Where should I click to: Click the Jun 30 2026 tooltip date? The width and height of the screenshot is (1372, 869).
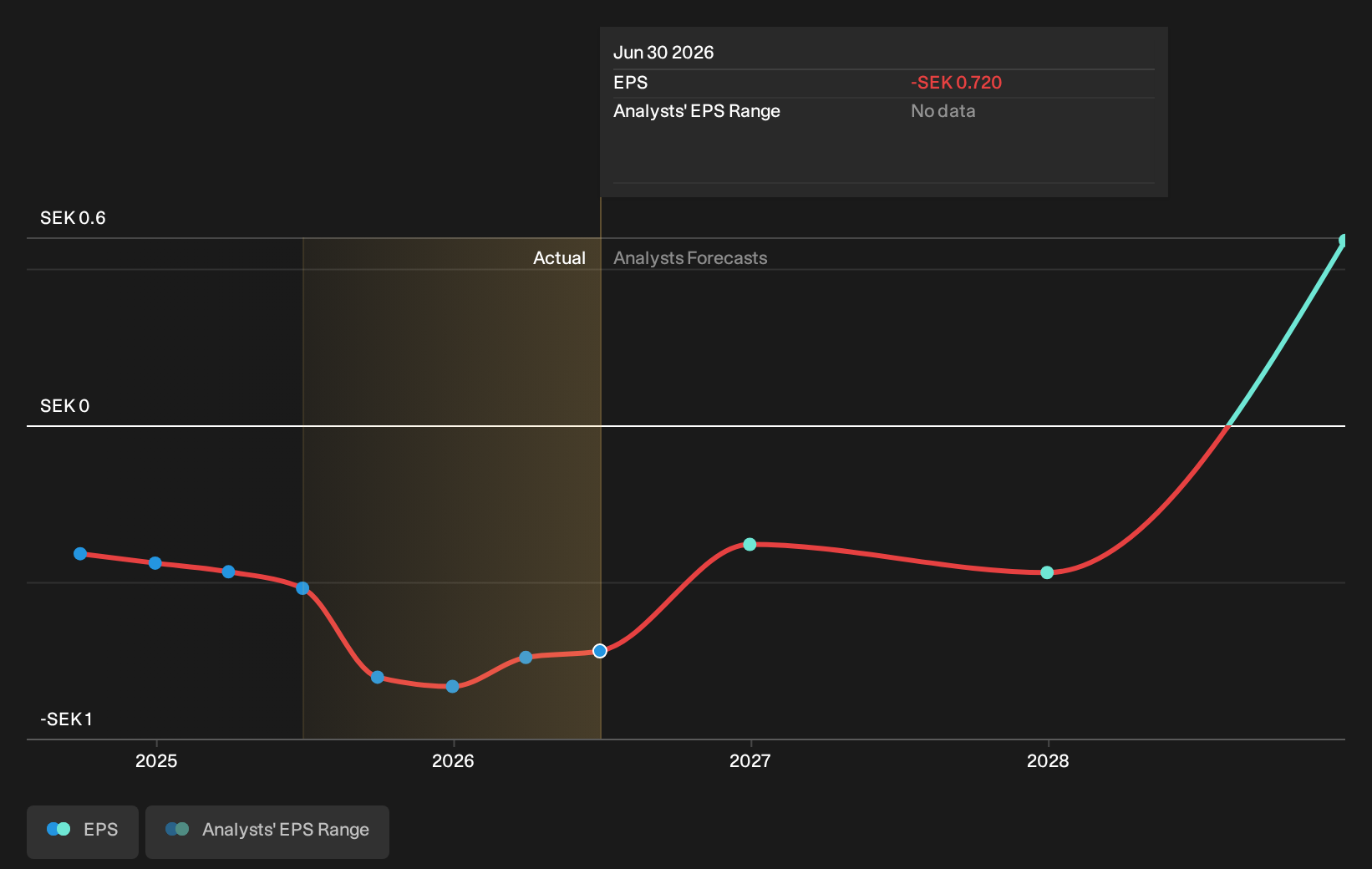(663, 53)
